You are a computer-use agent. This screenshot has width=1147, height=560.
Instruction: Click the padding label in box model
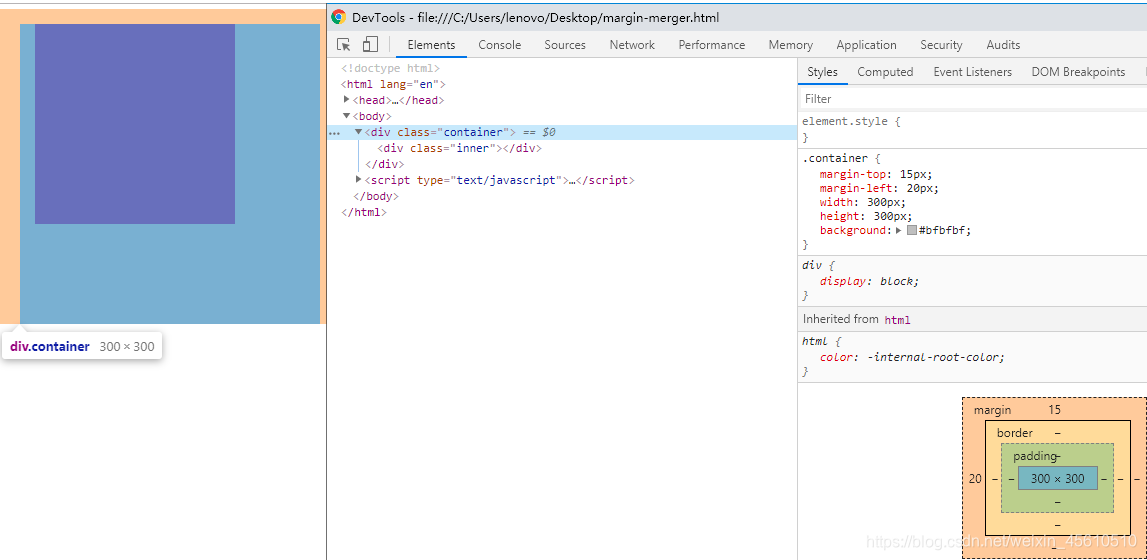tap(1035, 456)
